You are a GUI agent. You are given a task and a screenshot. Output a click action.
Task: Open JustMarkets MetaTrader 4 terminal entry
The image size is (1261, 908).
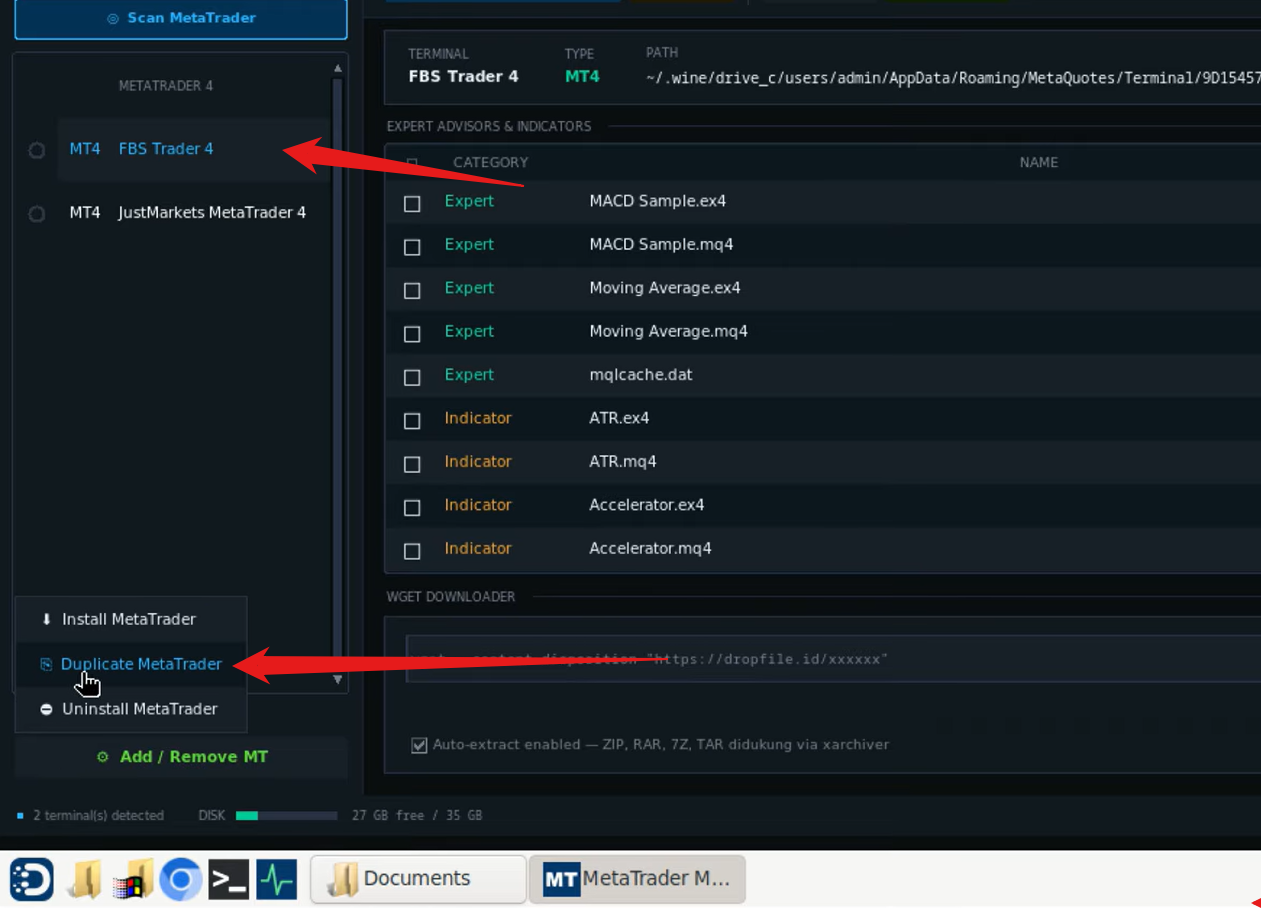[193, 213]
